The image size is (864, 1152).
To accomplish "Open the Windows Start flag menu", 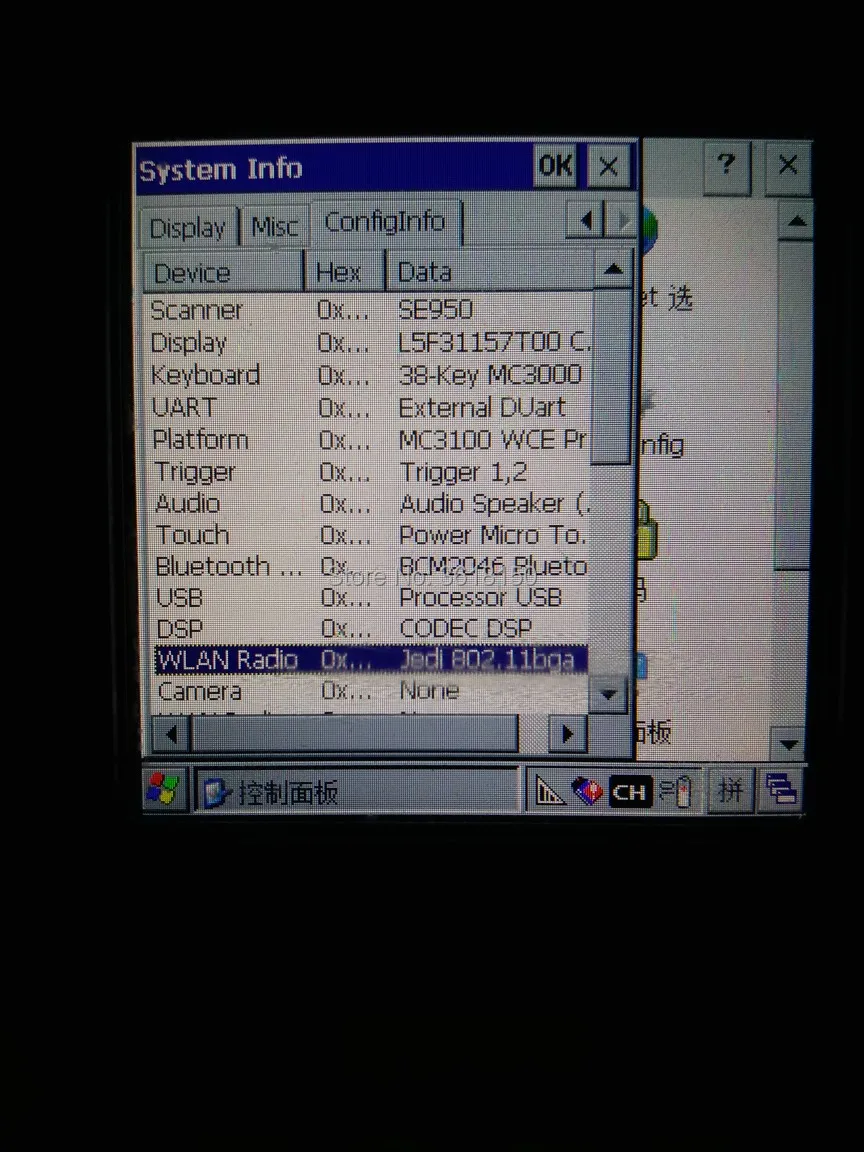I will [163, 790].
